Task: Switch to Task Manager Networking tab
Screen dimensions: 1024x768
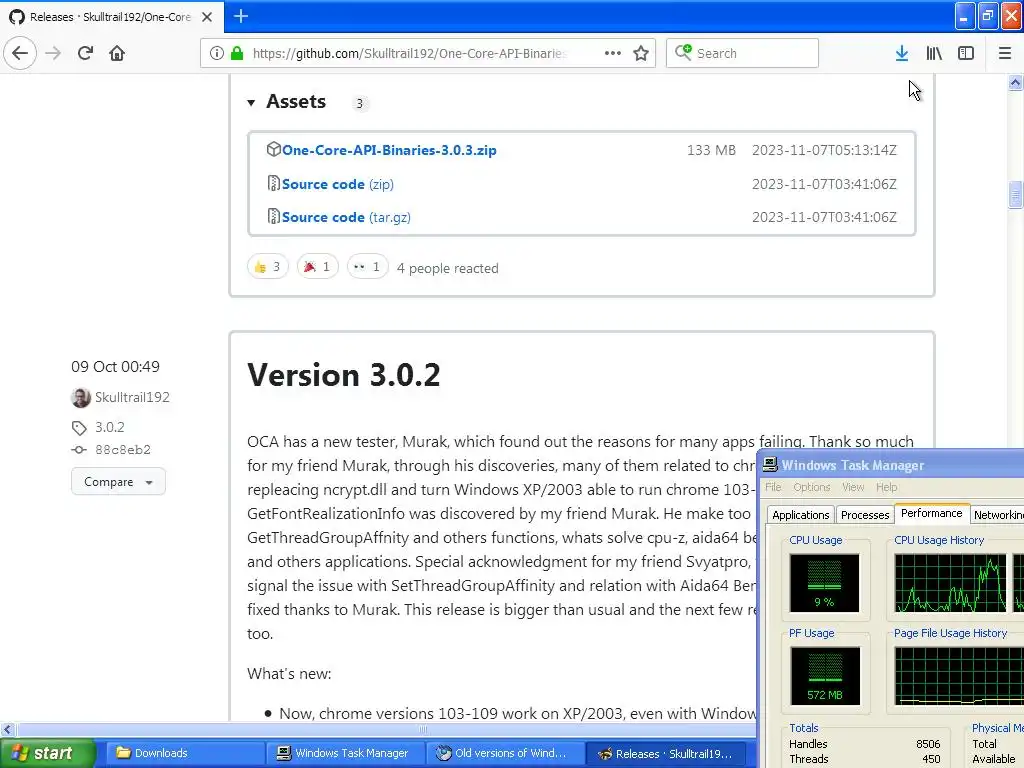Action: coord(998,515)
